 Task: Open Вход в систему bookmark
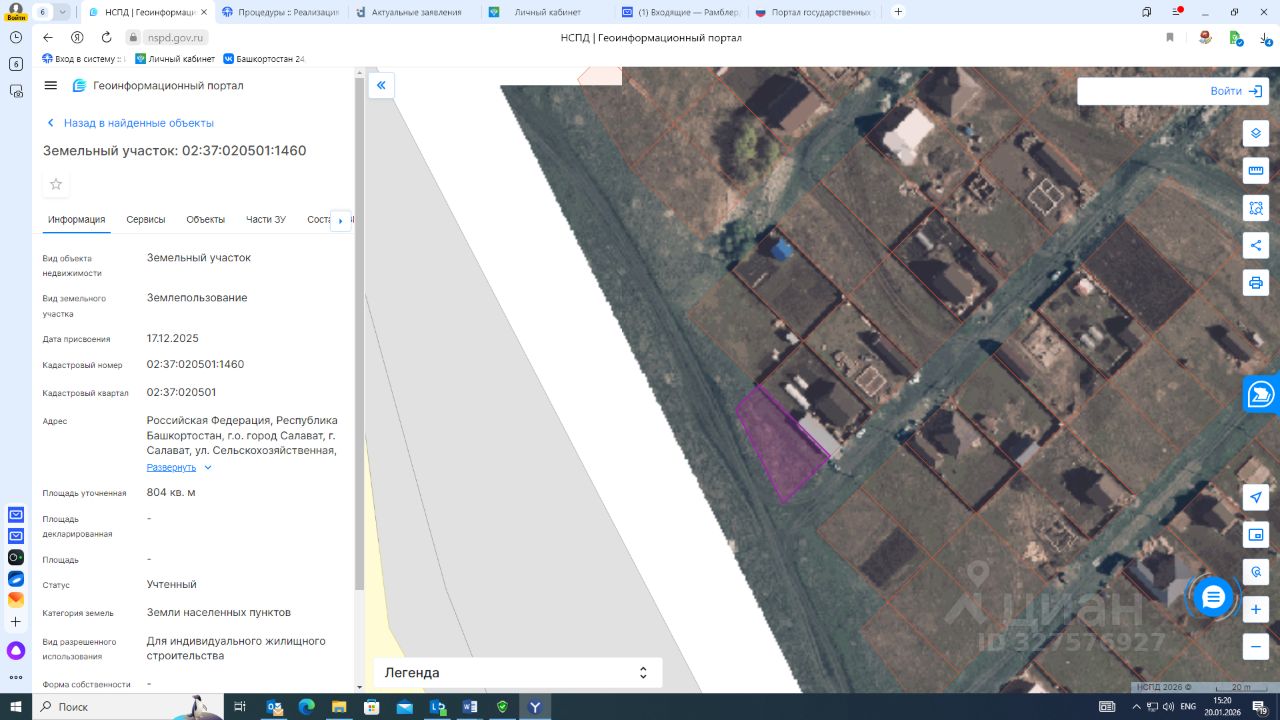click(x=85, y=59)
